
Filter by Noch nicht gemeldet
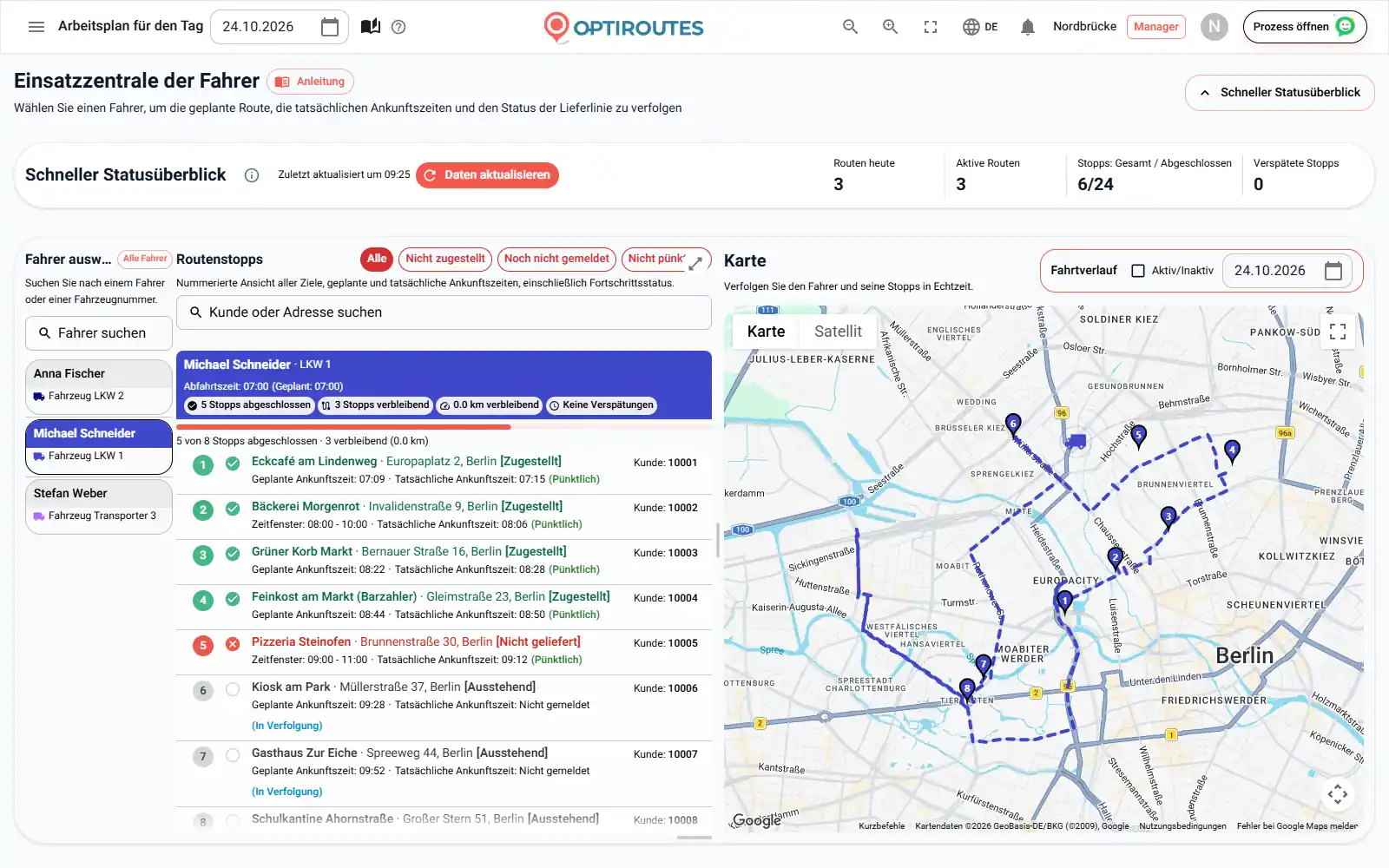[x=556, y=259]
